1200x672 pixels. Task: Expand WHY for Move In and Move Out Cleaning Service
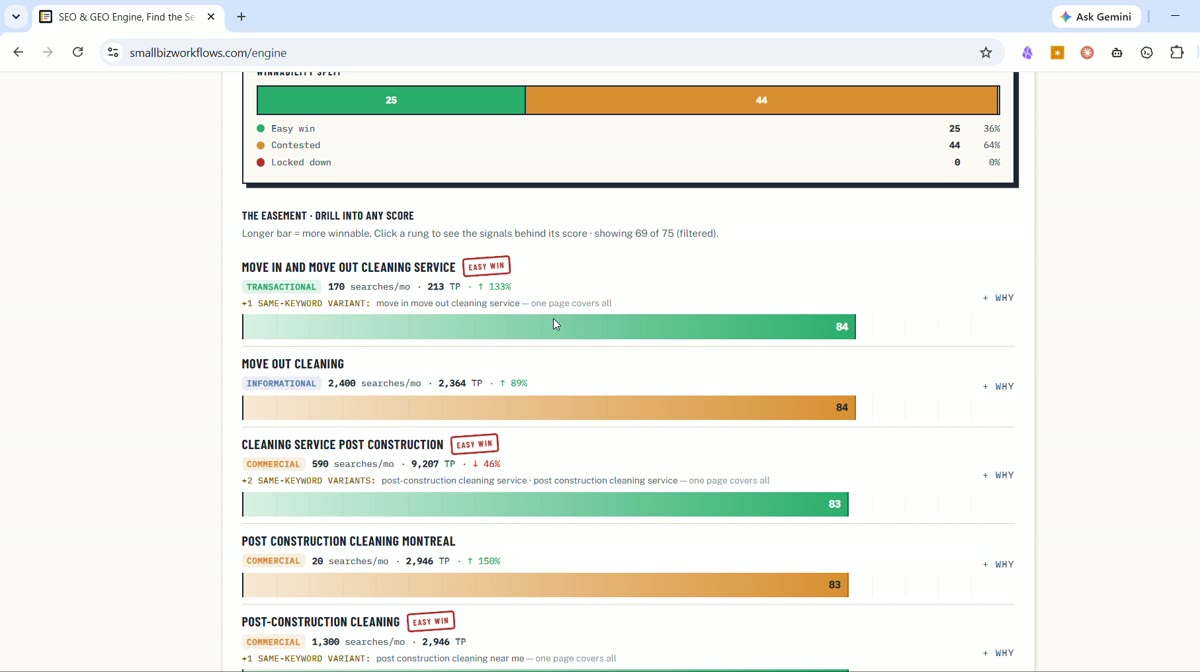(x=998, y=298)
